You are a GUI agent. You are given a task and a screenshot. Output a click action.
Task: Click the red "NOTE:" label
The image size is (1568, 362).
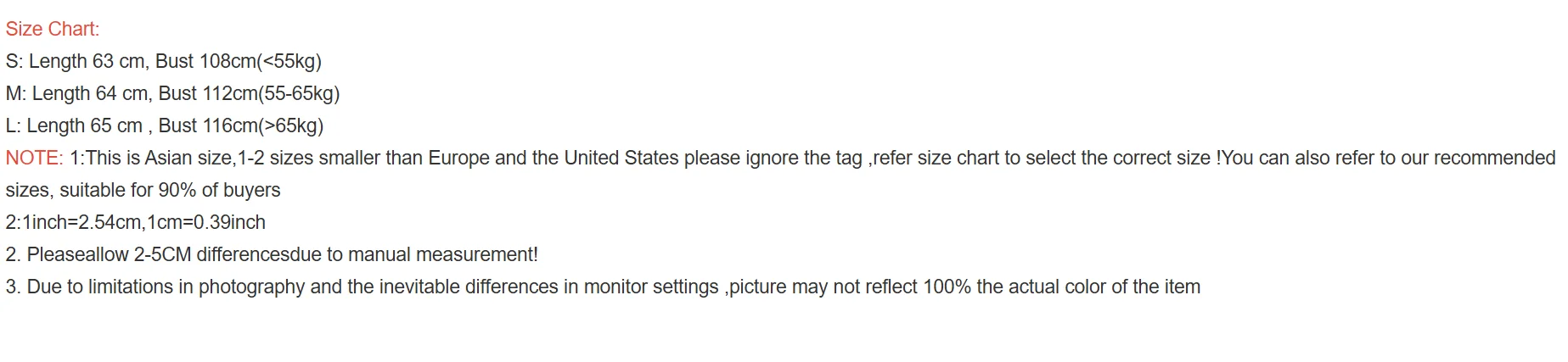34,158
